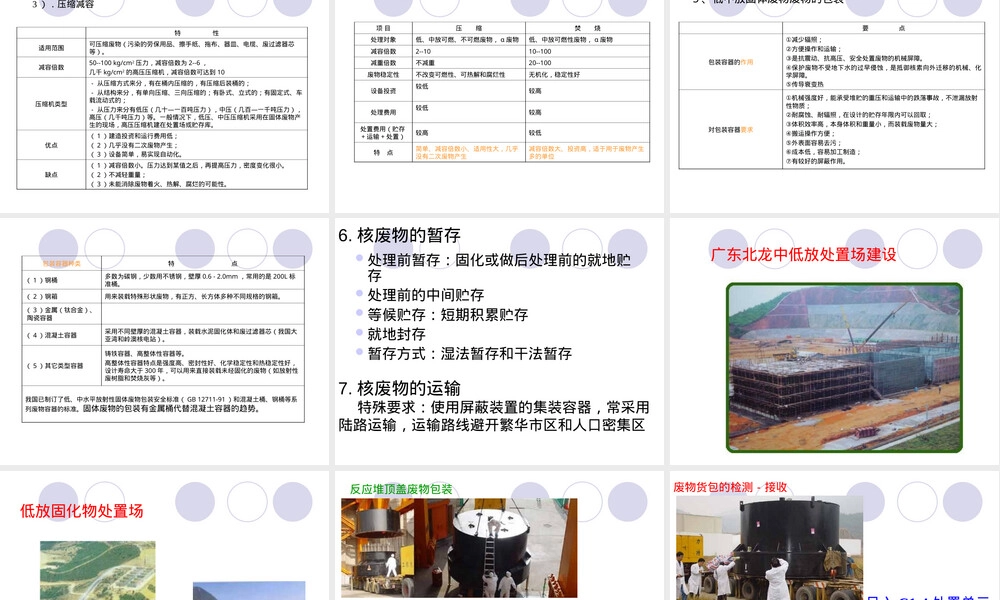Click the 适用范围 row label
1000x600 pixels.
[x=51, y=48]
